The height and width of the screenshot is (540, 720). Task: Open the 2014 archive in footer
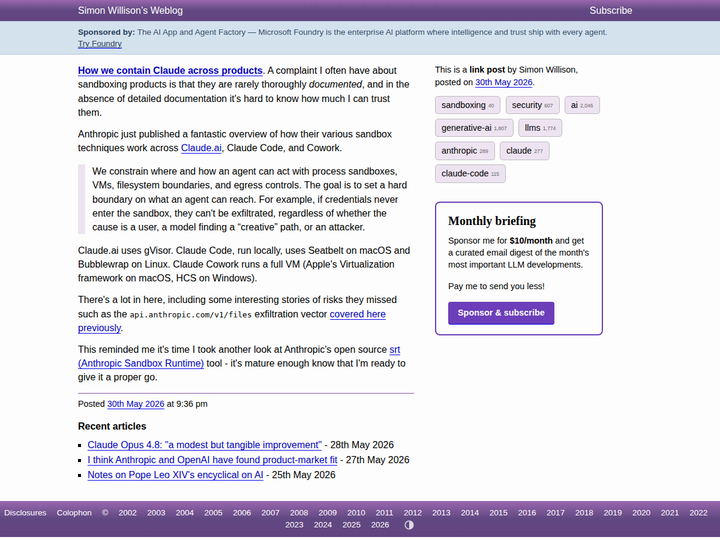point(470,513)
